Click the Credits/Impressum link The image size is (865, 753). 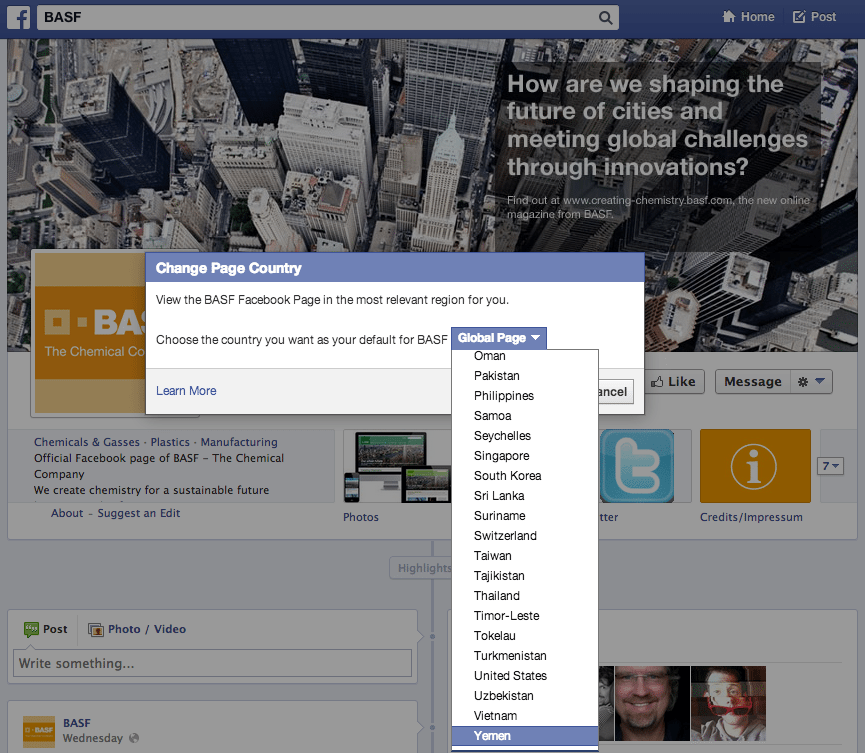(x=751, y=517)
